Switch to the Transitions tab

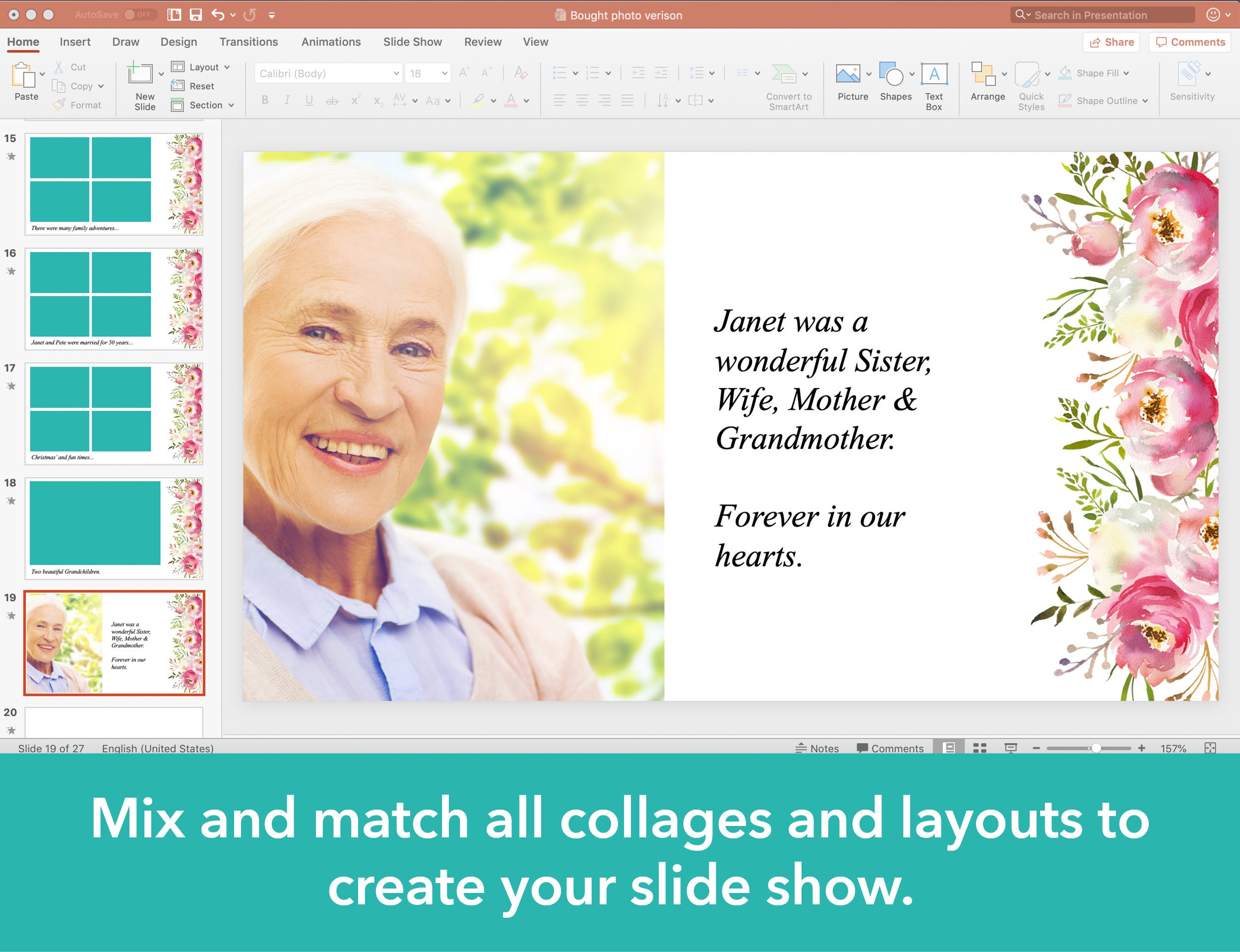click(248, 41)
